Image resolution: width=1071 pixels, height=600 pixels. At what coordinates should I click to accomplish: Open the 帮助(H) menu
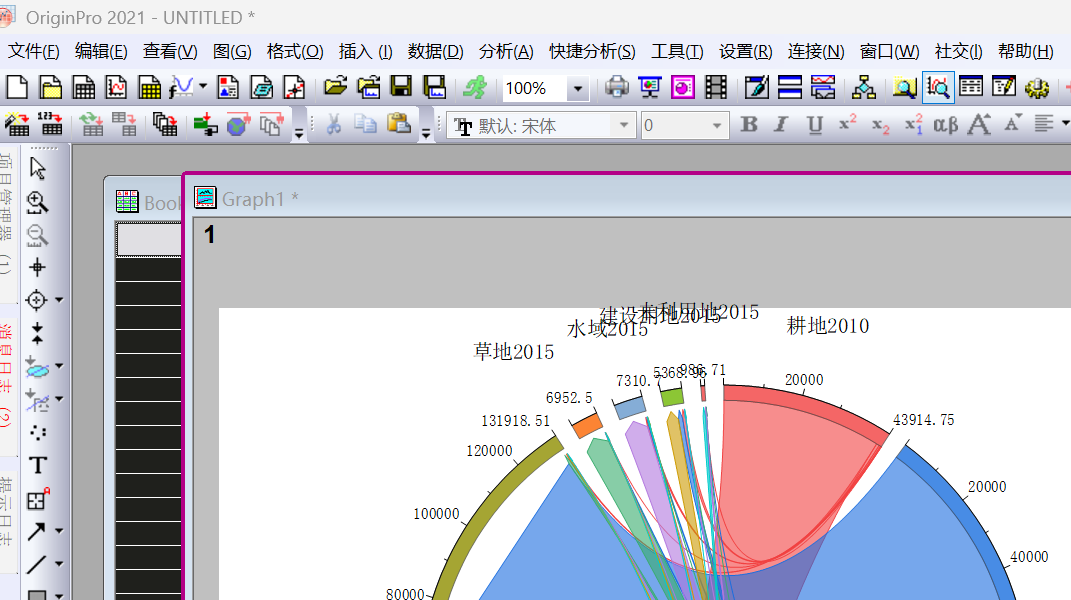[1025, 51]
